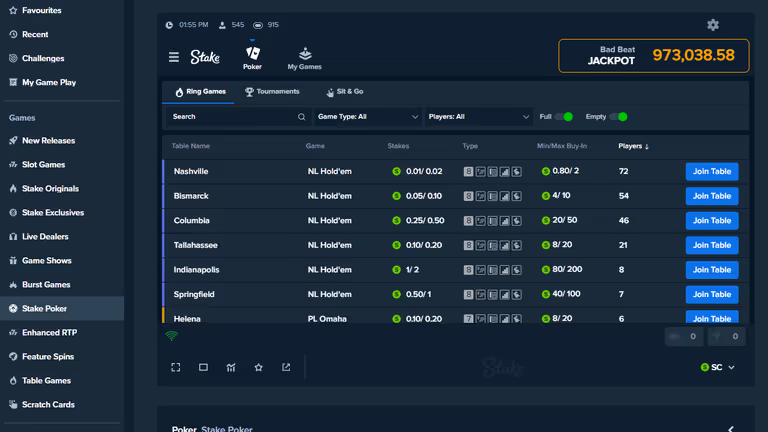The width and height of the screenshot is (768, 432).
Task: Click the tables icon showing 915
Action: point(258,25)
